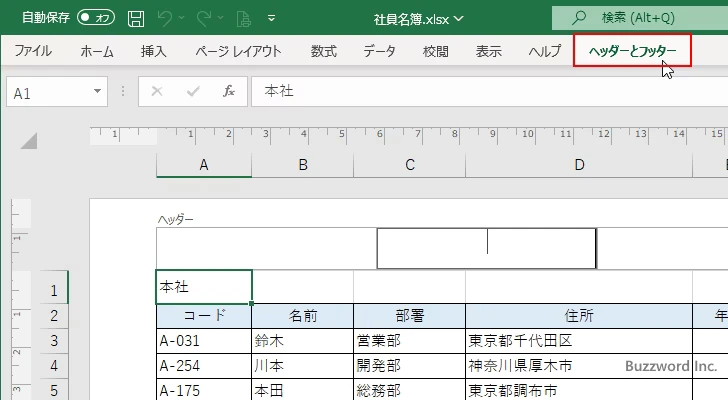Image resolution: width=728 pixels, height=400 pixels.
Task: Select the ヘッダーとフッター tab
Action: 632,51
